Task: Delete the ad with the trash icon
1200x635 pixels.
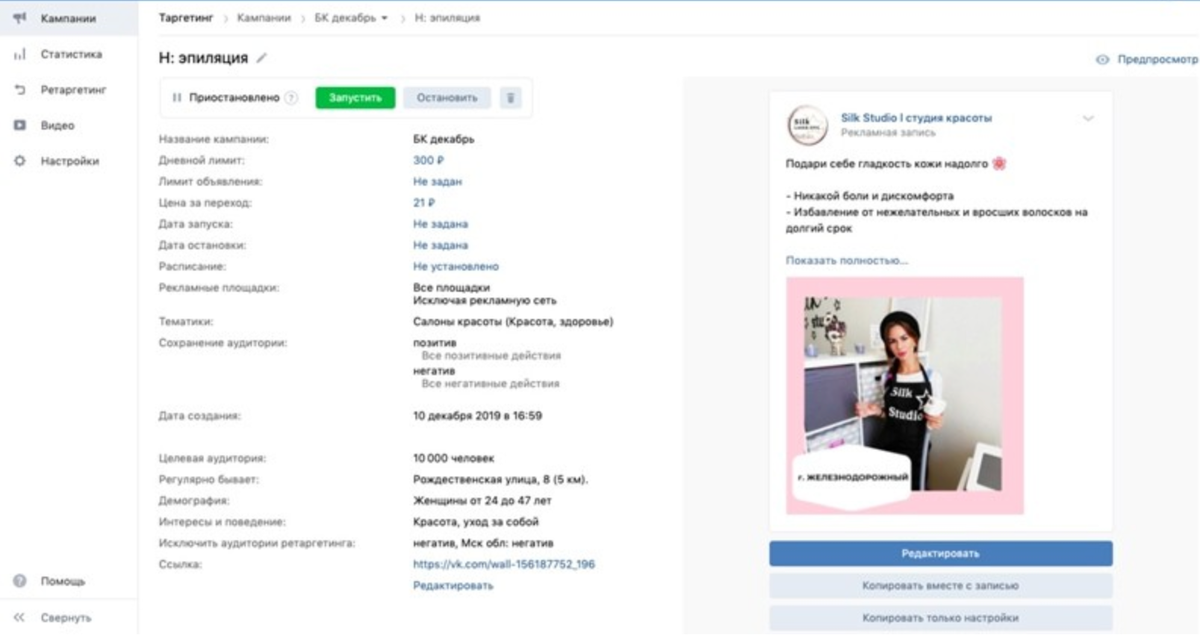Action: coord(511,98)
